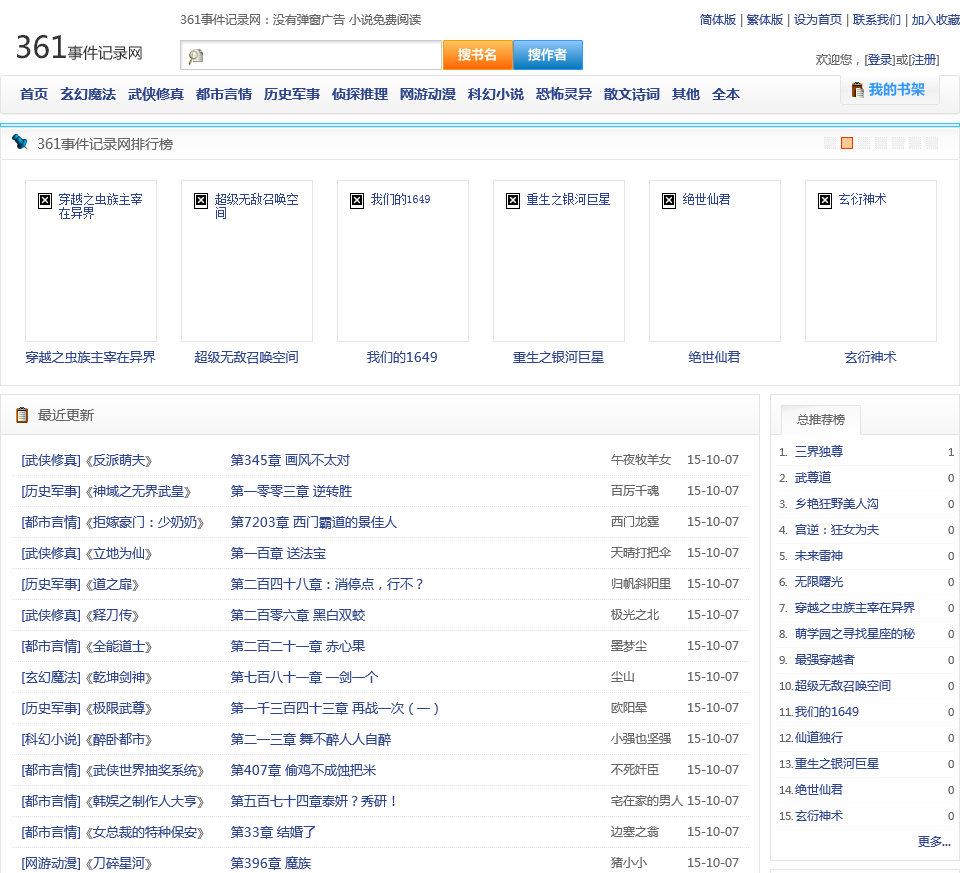The height and width of the screenshot is (873, 960).
Task: Open the 全本 menu item
Action: pos(726,94)
